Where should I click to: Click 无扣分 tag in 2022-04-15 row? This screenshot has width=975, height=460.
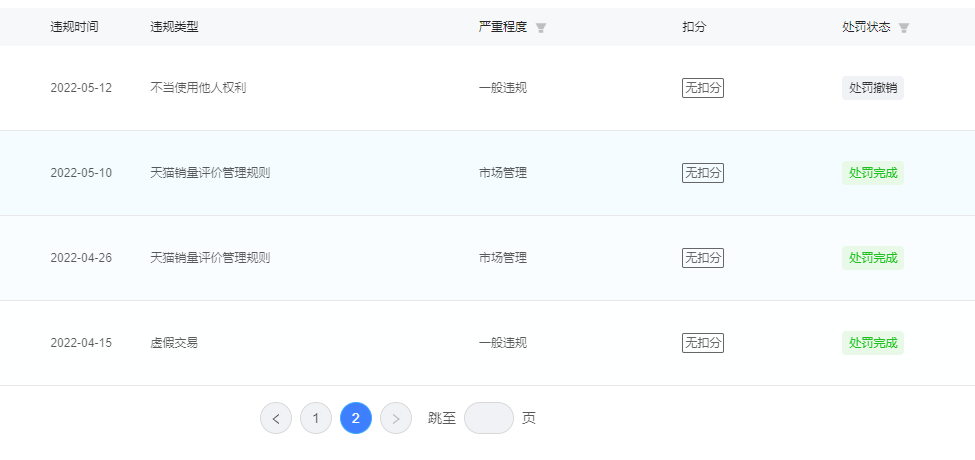coord(703,343)
